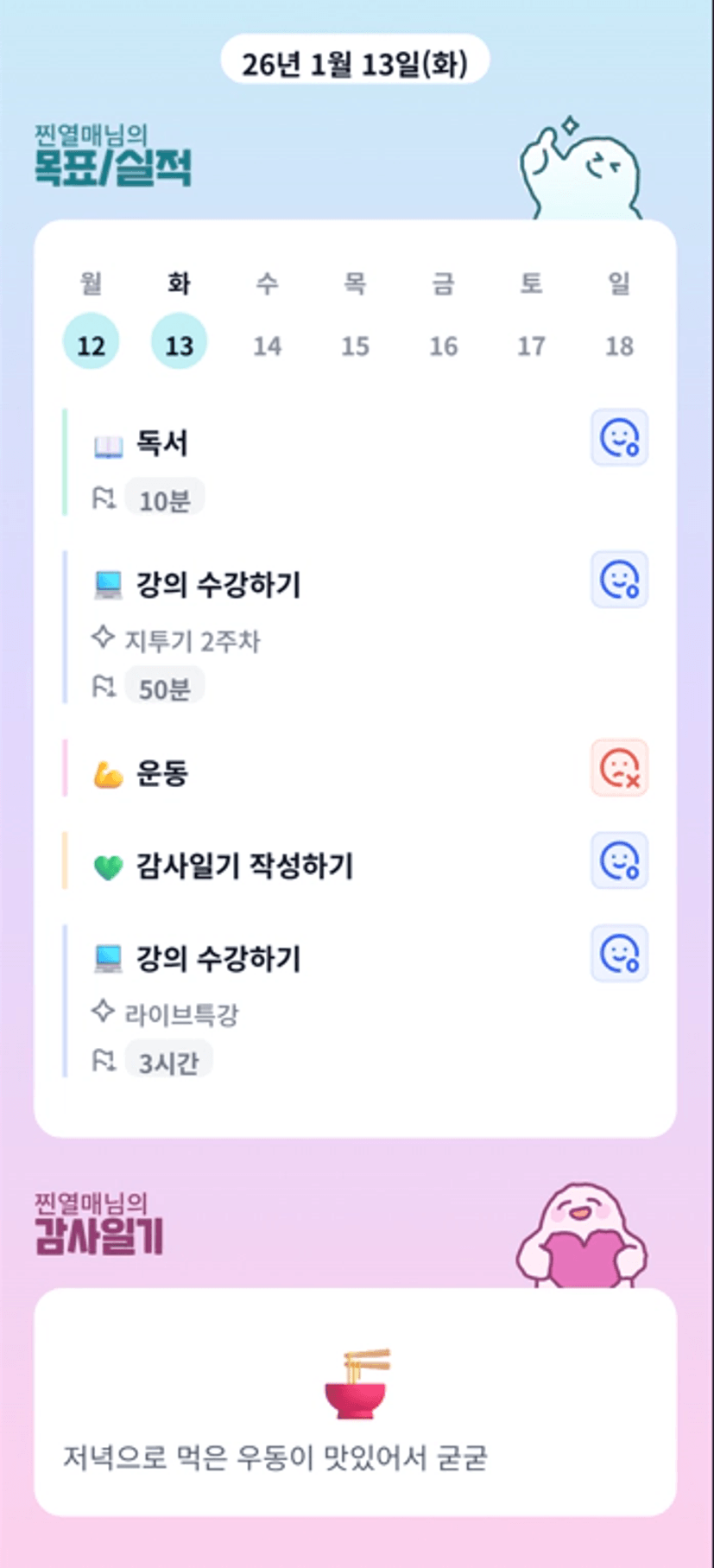Image resolution: width=714 pixels, height=1568 pixels.
Task: Select day 13 in the week calendar
Action: 179,343
